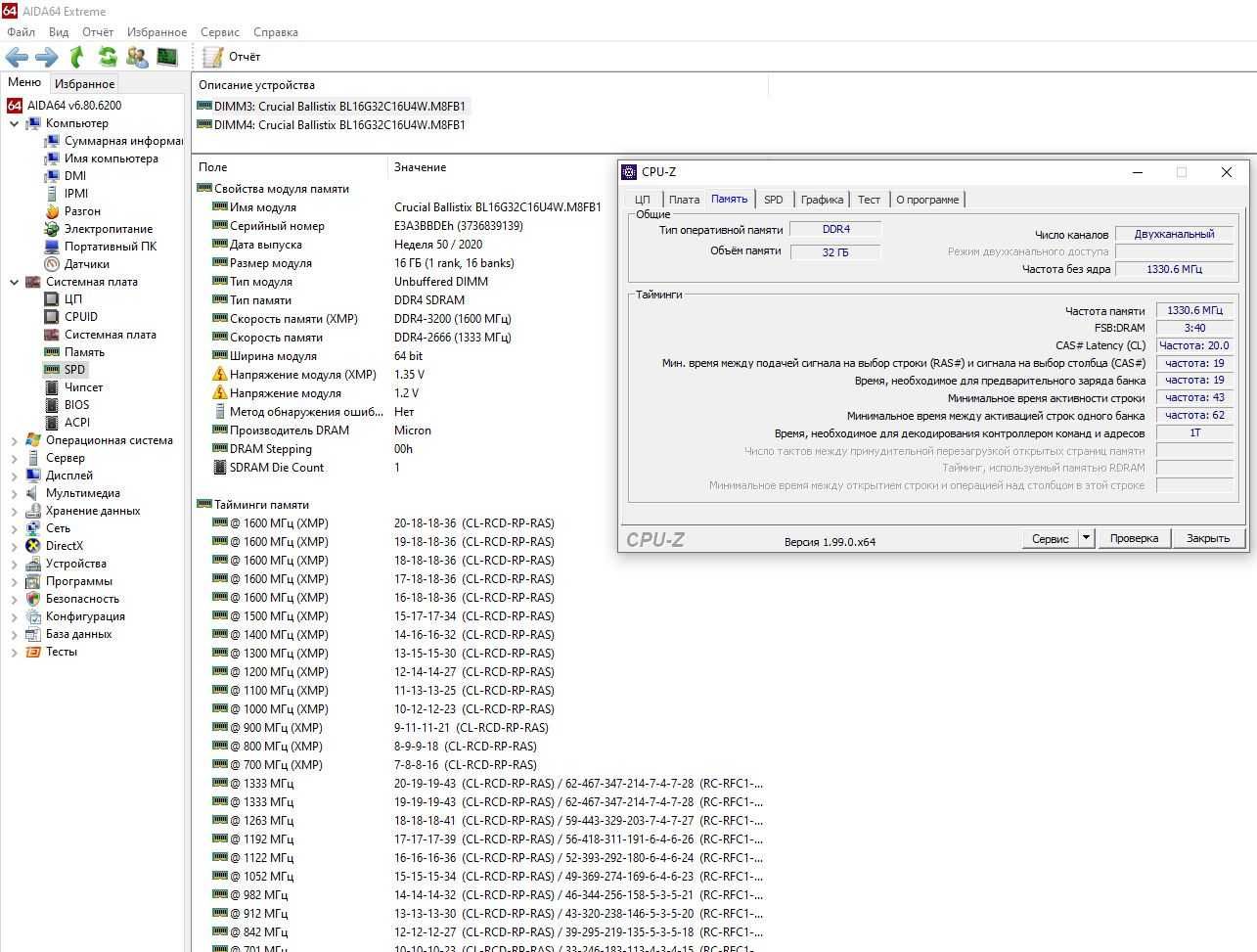Open the Сервис menu

click(220, 32)
